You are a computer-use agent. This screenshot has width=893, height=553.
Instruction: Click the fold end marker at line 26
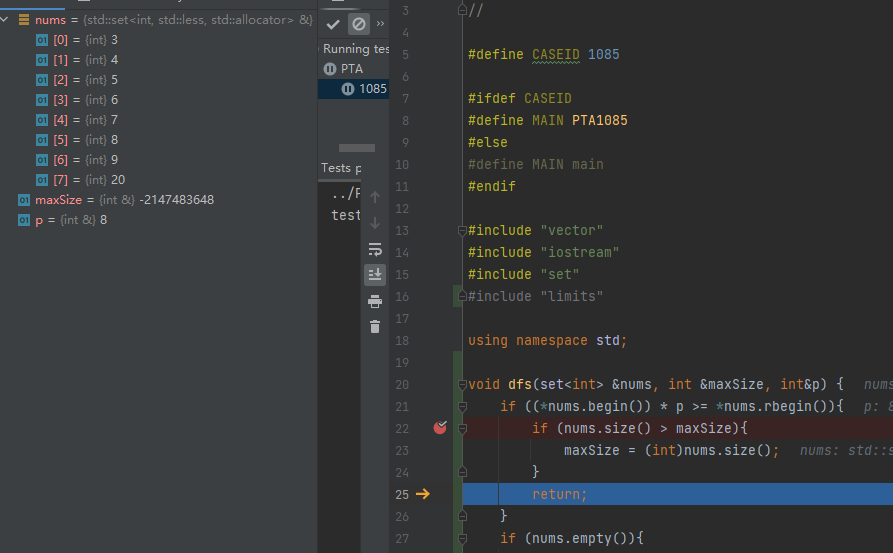462,516
